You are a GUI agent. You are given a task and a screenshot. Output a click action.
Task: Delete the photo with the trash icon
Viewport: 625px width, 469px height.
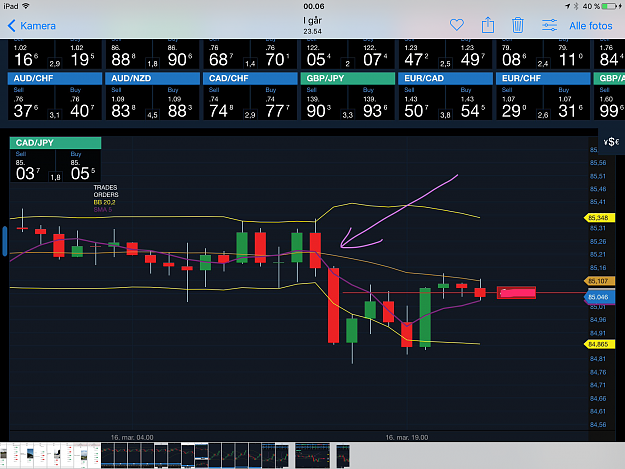point(518,25)
